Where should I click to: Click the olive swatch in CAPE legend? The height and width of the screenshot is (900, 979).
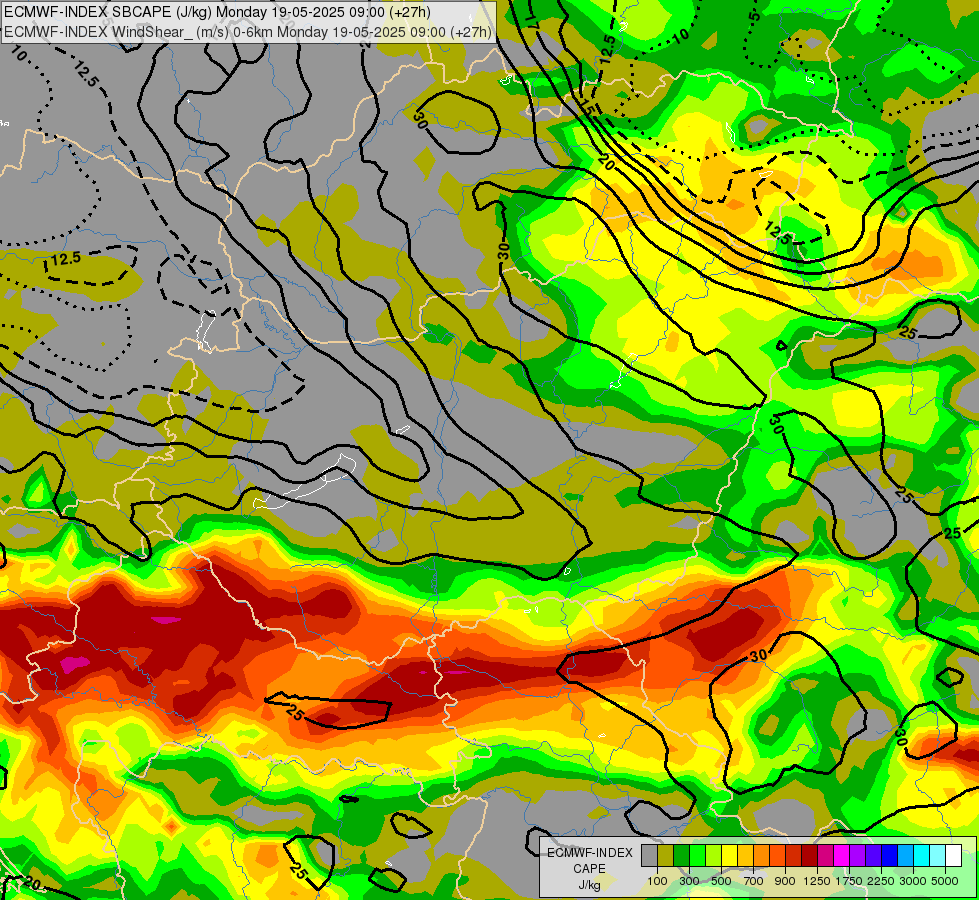click(666, 856)
